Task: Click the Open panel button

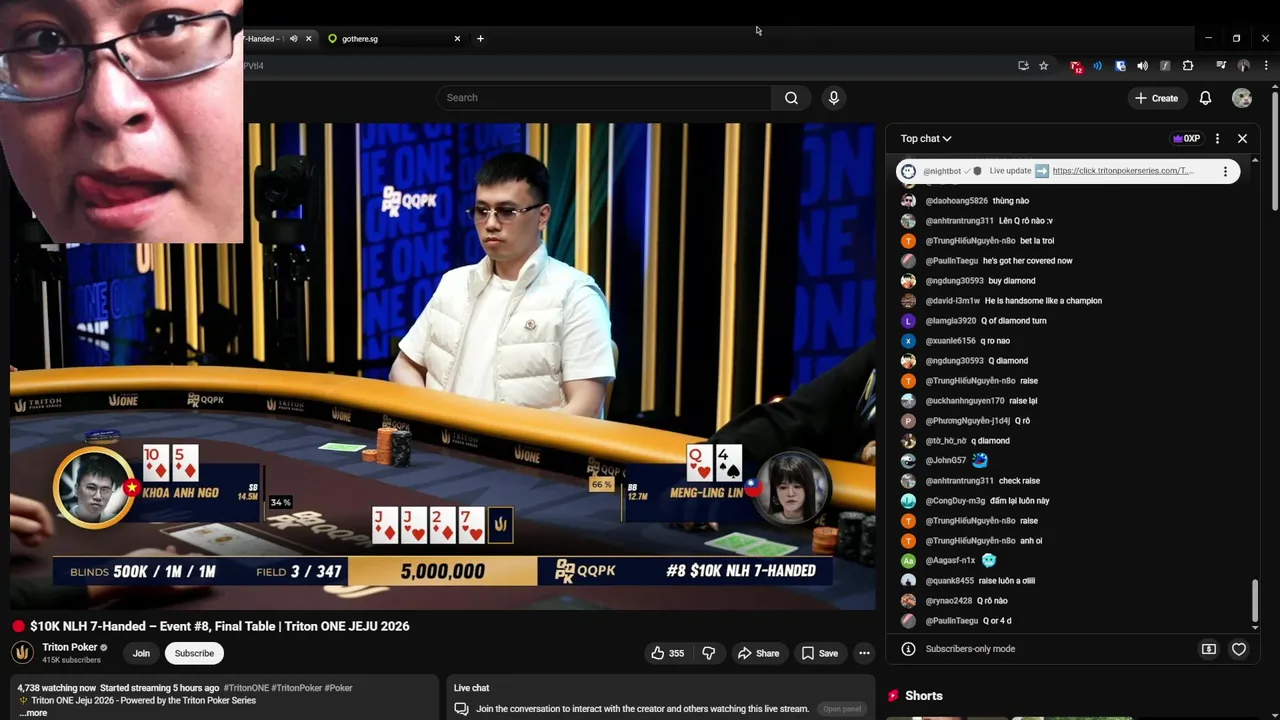Action: pyautogui.click(x=842, y=709)
